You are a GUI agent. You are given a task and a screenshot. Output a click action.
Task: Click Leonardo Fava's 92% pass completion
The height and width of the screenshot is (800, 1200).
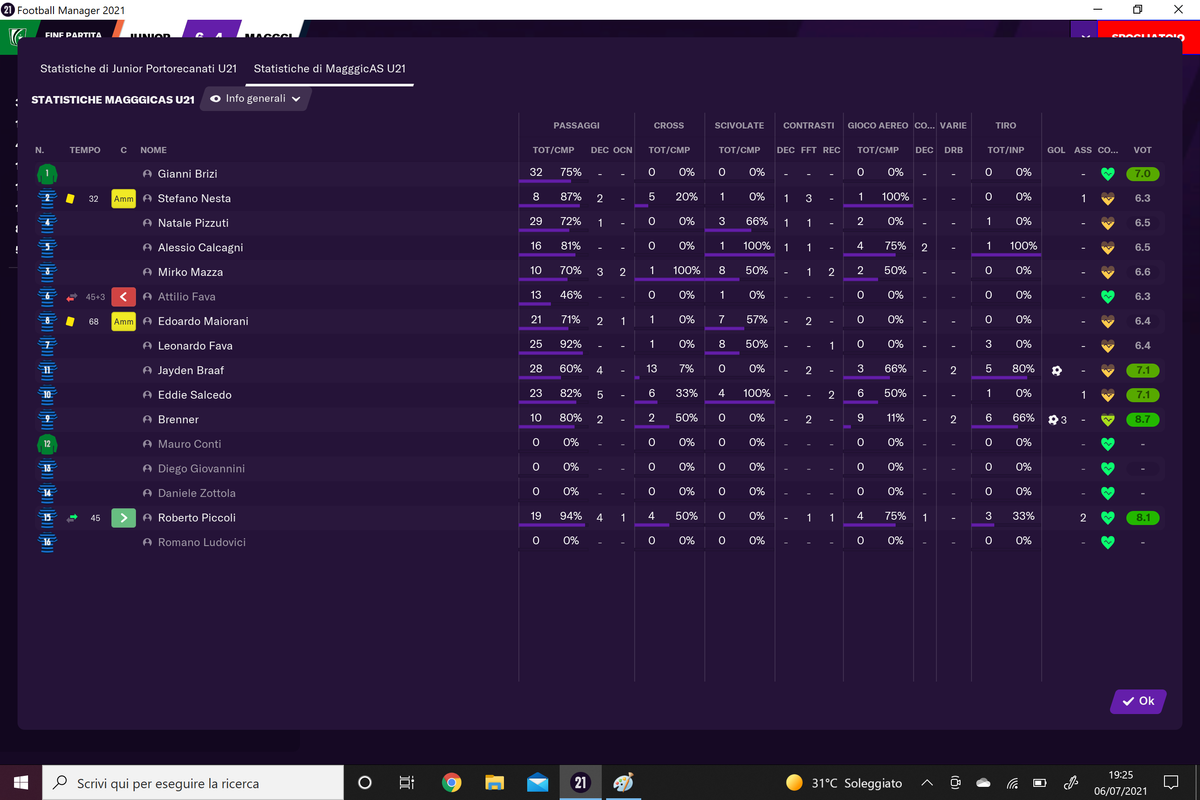[571, 345]
